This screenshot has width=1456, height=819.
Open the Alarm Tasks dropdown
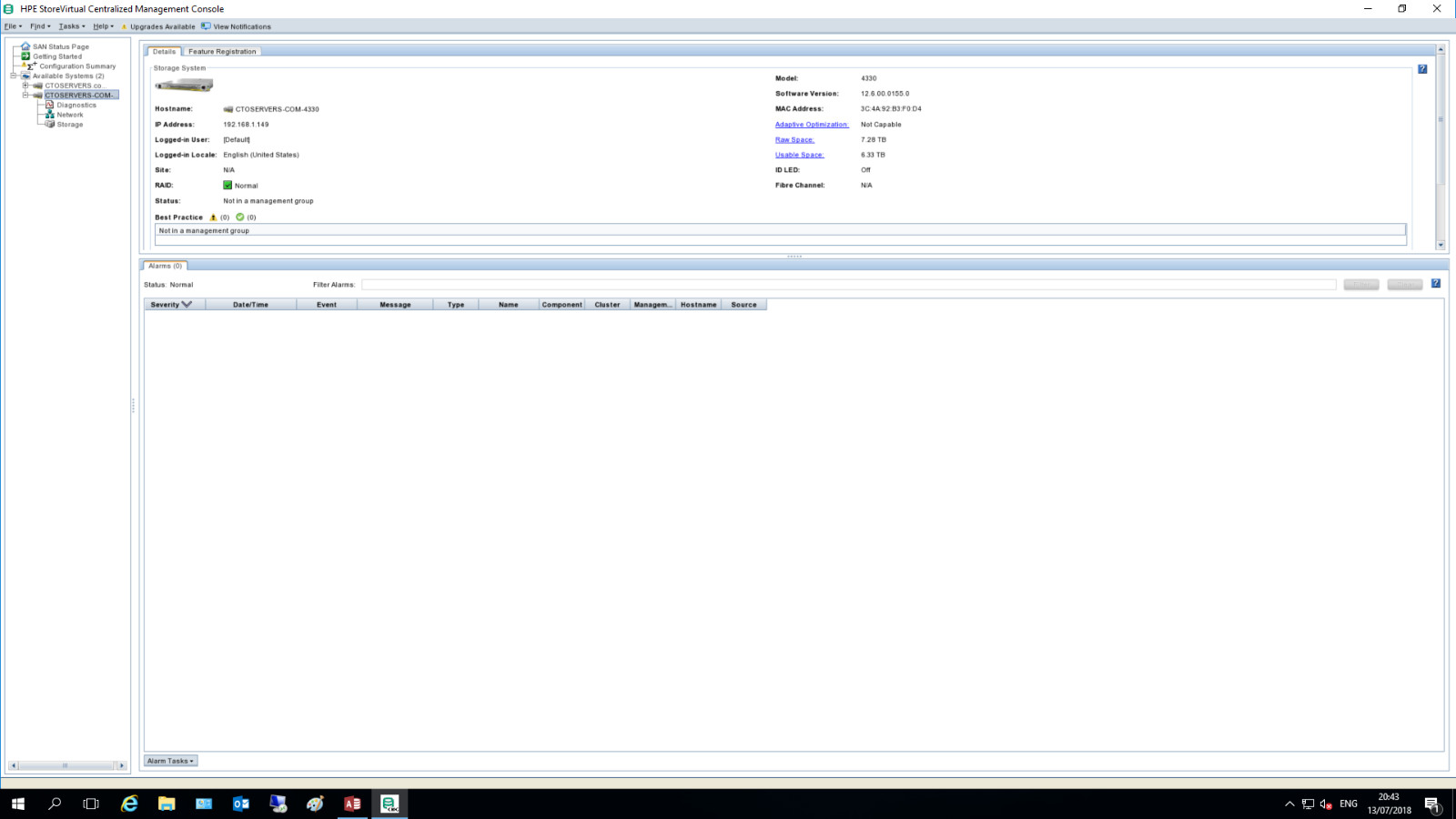coord(170,761)
